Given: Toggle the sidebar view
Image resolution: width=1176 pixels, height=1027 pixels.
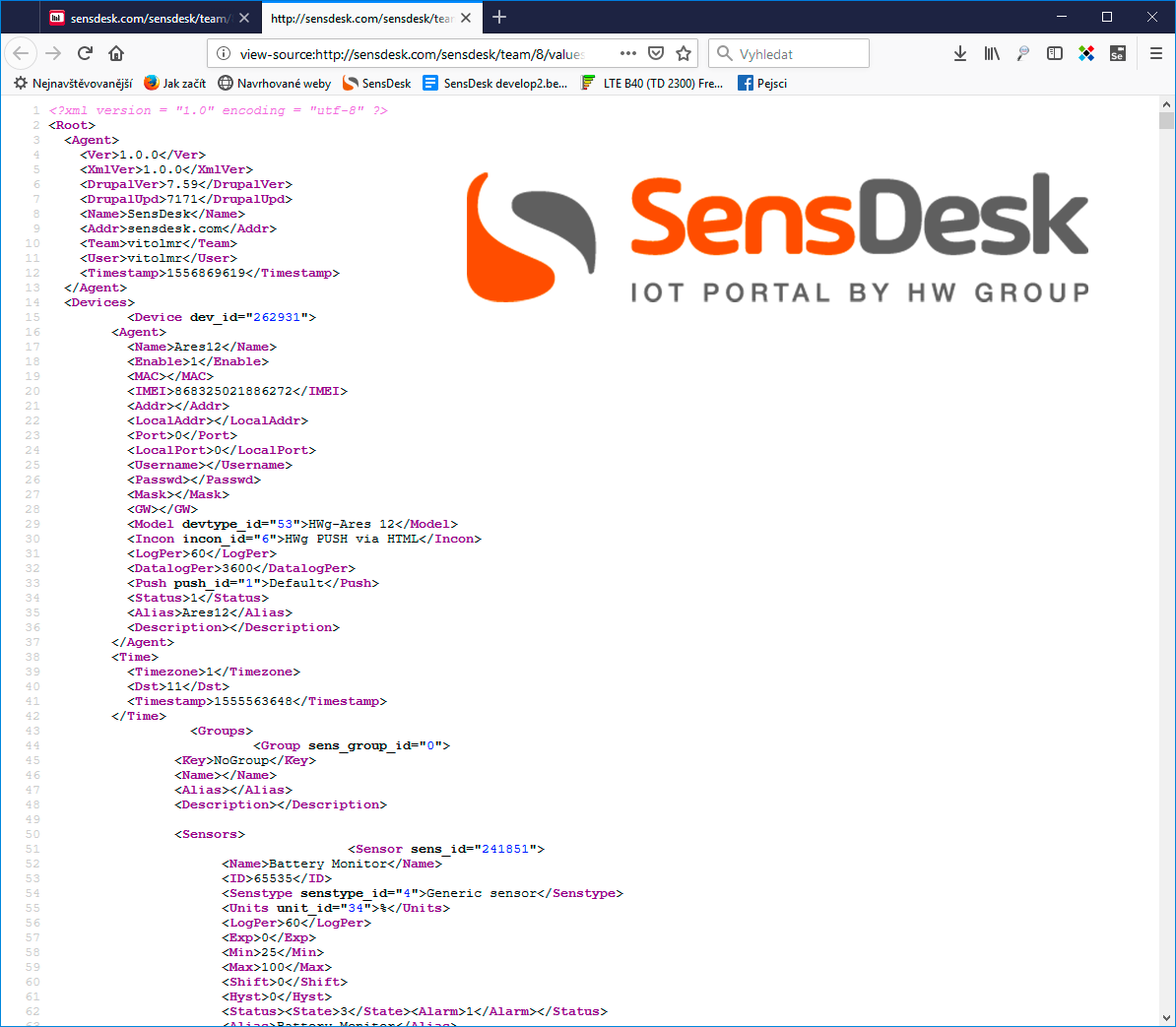Looking at the screenshot, I should 1055,53.
